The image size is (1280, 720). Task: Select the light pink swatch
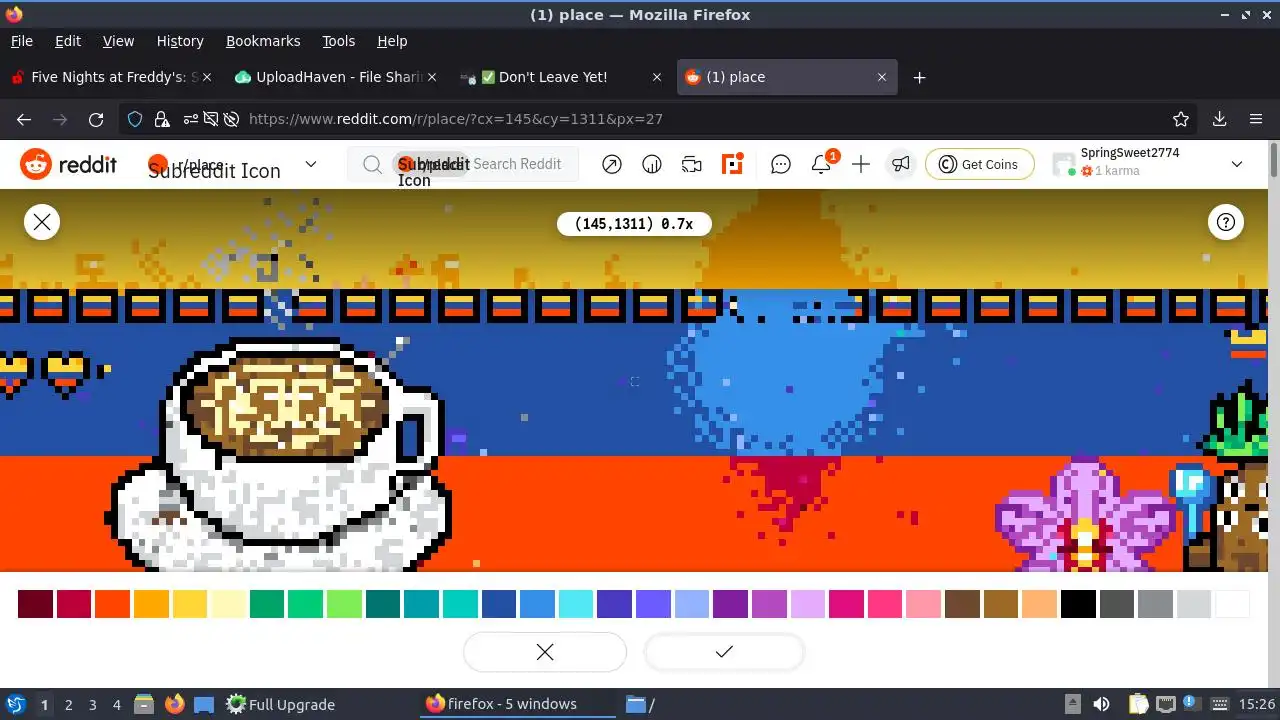924,604
